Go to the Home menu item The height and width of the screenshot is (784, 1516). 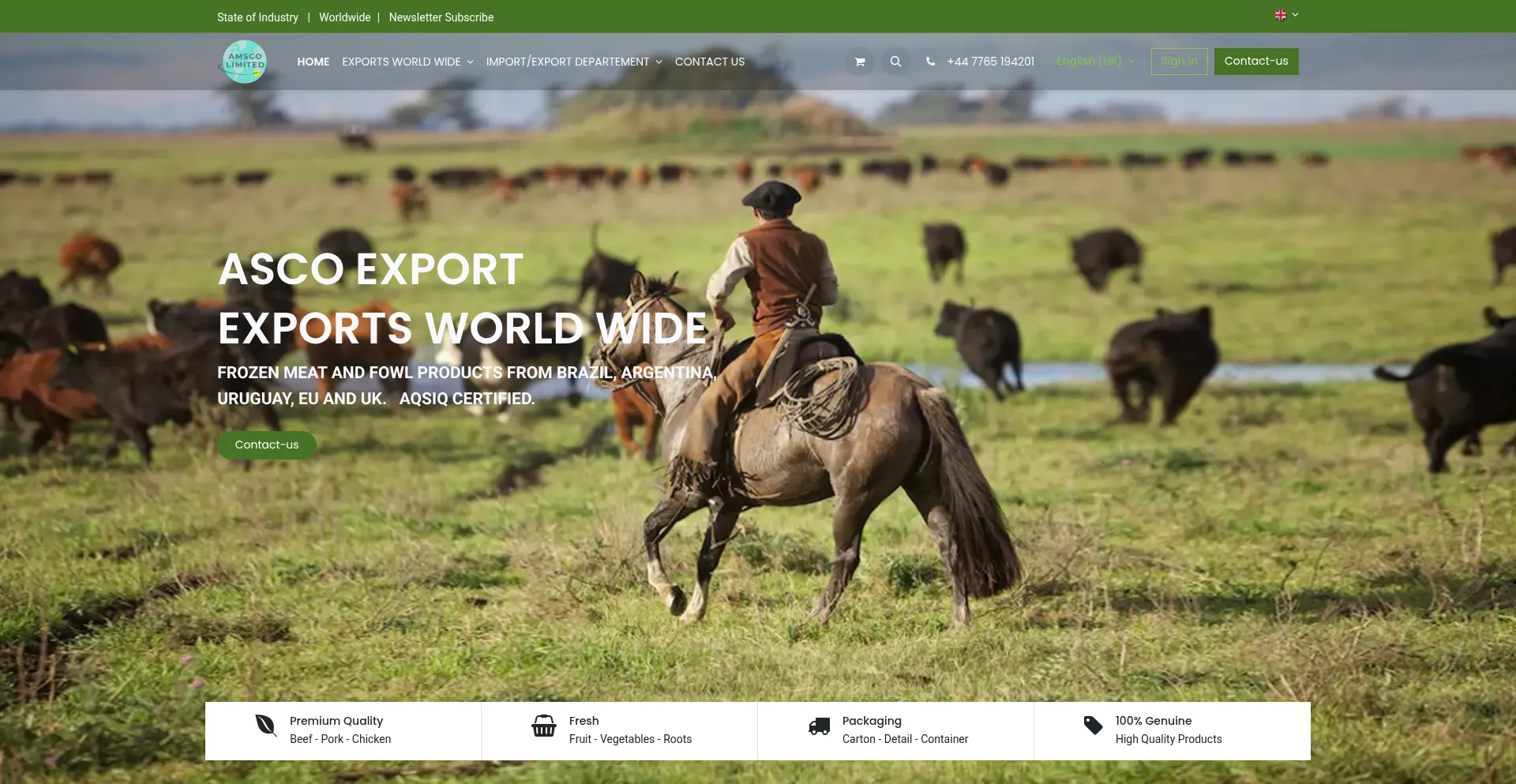[x=313, y=62]
